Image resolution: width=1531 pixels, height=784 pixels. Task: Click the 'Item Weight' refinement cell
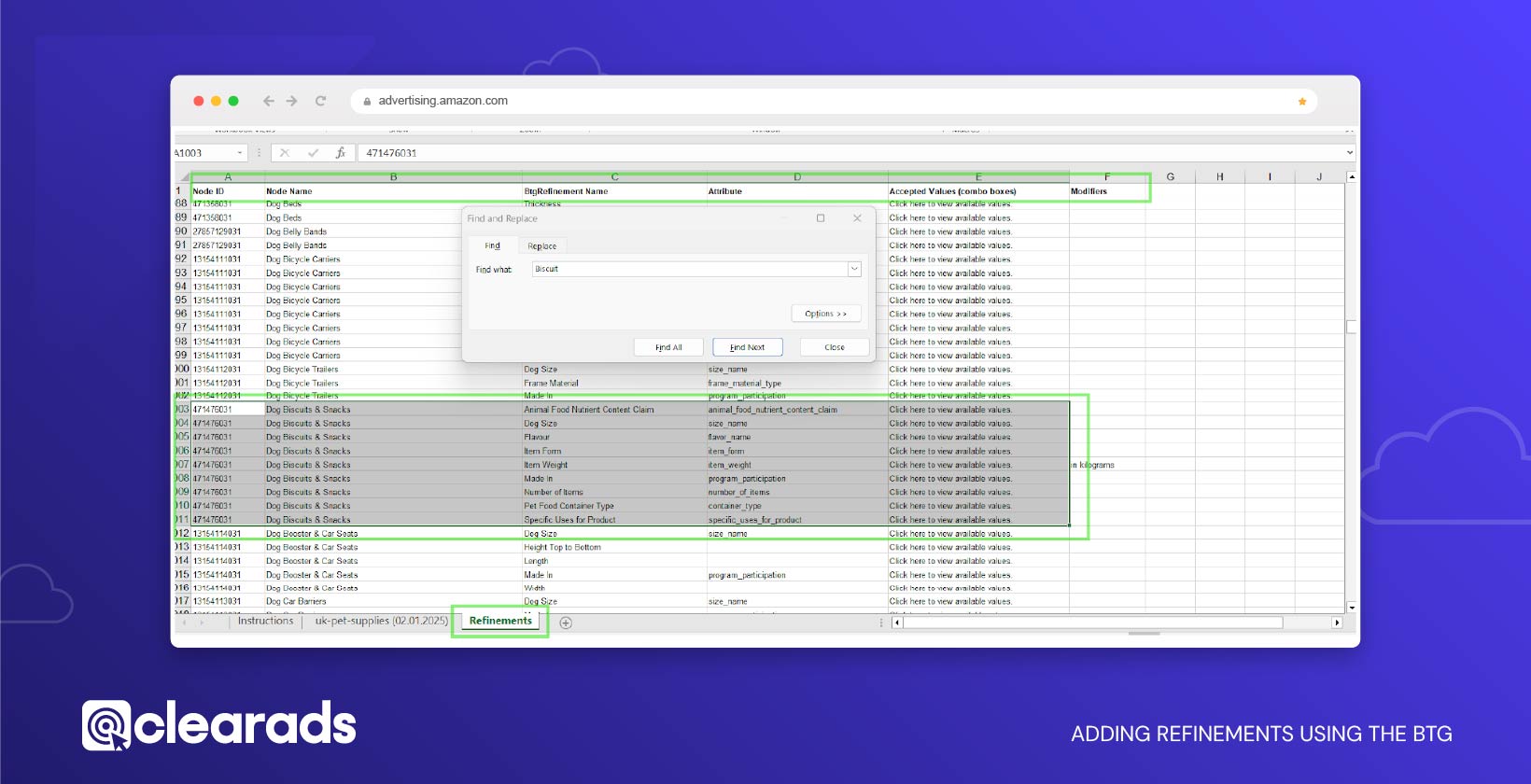point(614,465)
